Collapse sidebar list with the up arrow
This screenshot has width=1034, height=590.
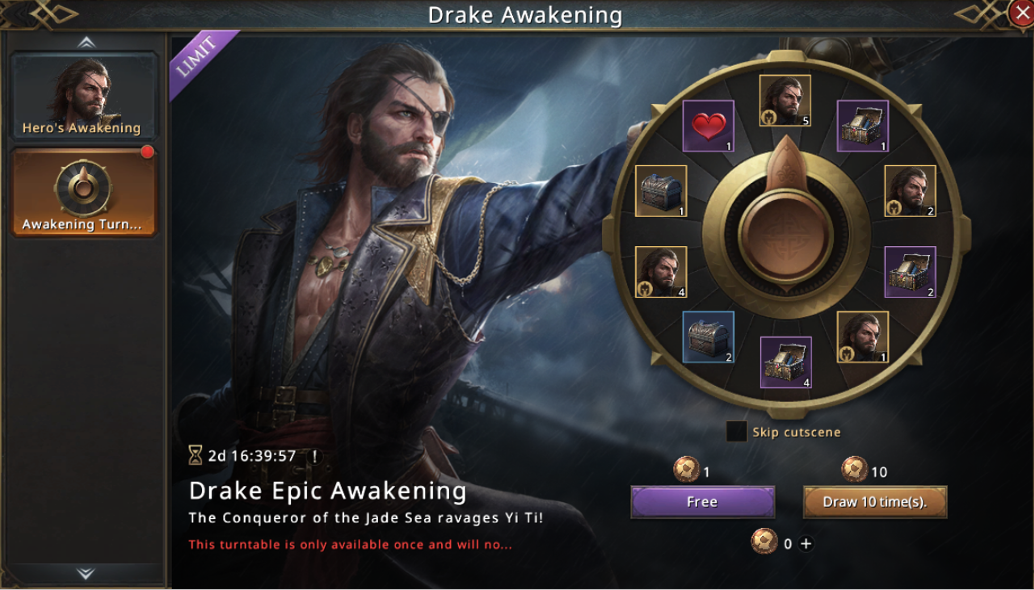coord(86,43)
